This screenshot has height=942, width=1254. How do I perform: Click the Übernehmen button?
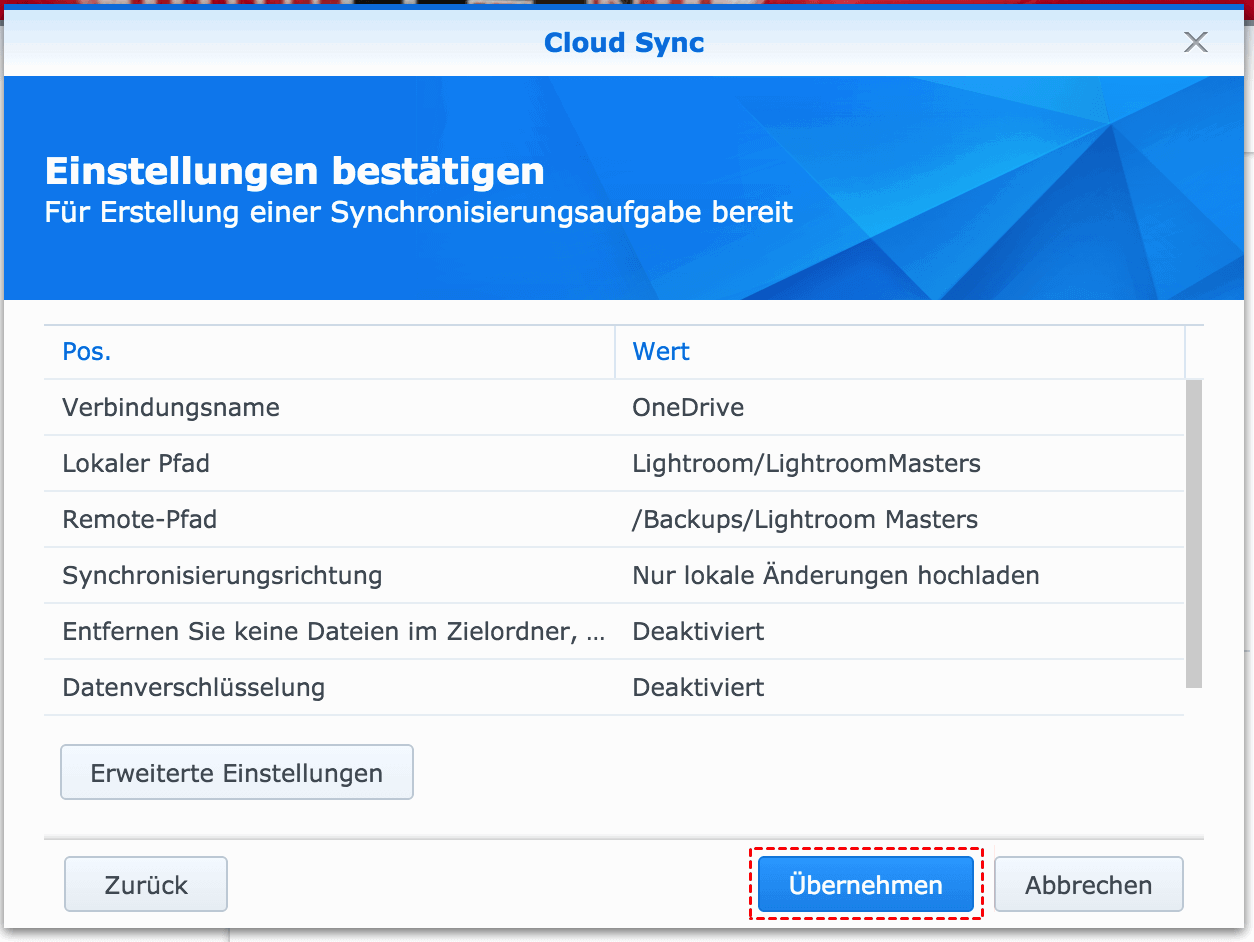[865, 885]
